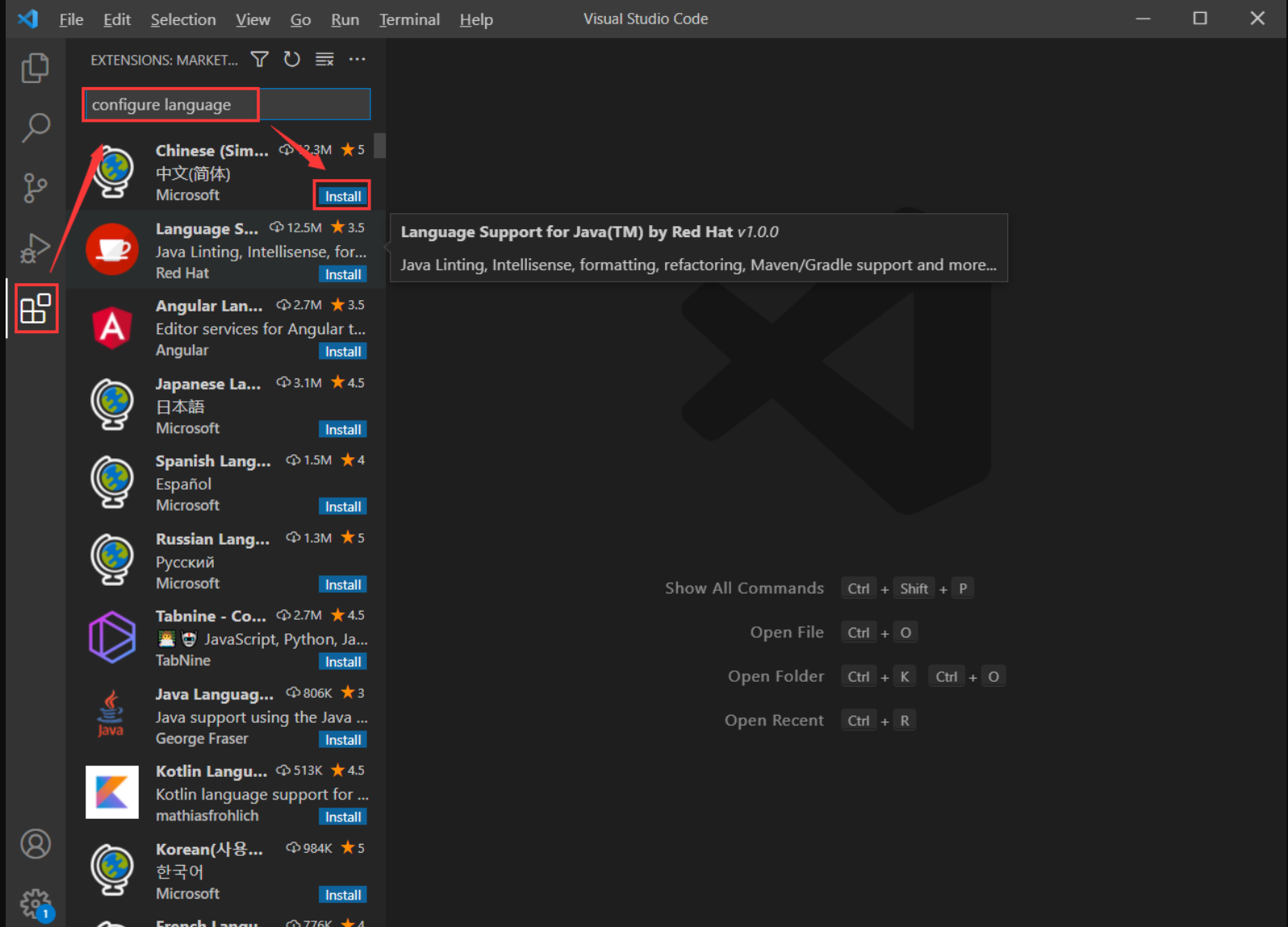The height and width of the screenshot is (927, 1288).
Task: Open the Explorer view in activity bar
Action: point(36,68)
